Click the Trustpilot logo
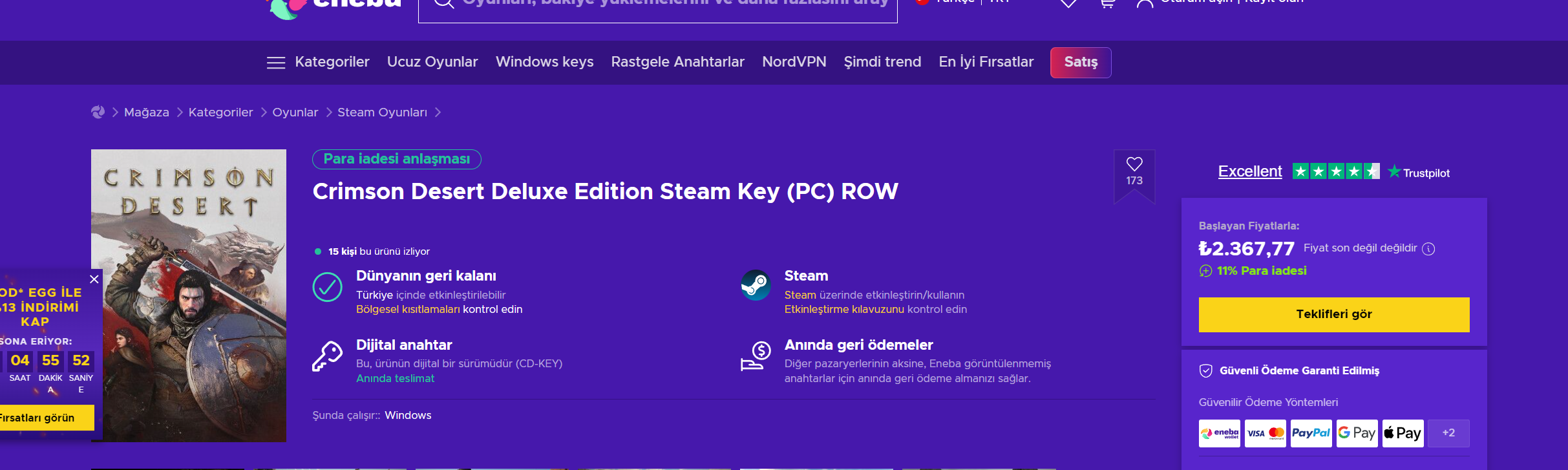This screenshot has width=1568, height=470. pyautogui.click(x=1419, y=173)
